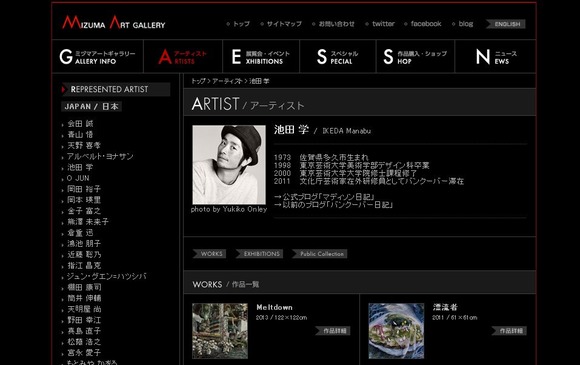Open the Special menu tab

pyautogui.click(x=338, y=57)
